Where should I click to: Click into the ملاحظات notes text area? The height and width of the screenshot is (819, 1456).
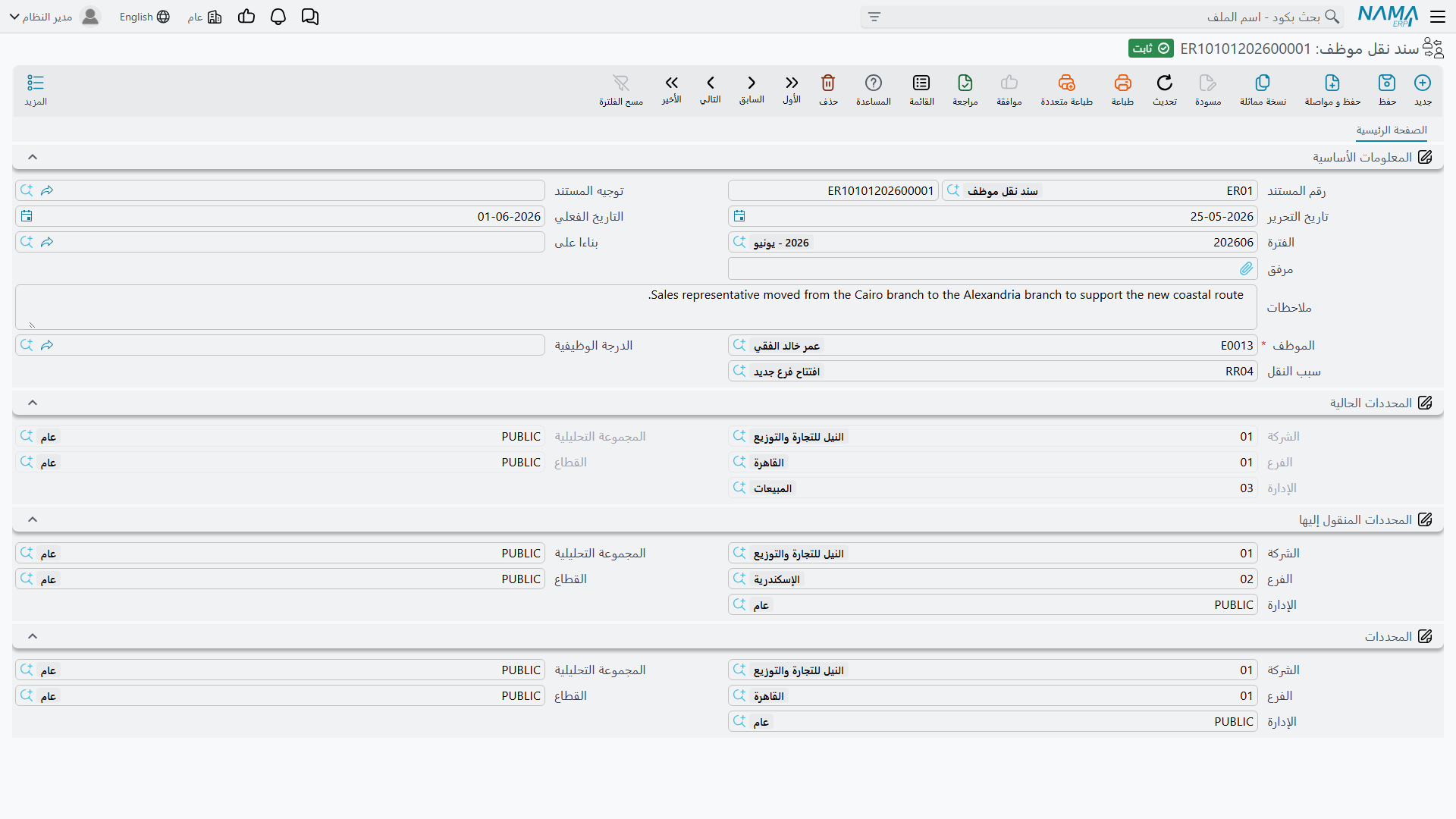click(x=636, y=307)
